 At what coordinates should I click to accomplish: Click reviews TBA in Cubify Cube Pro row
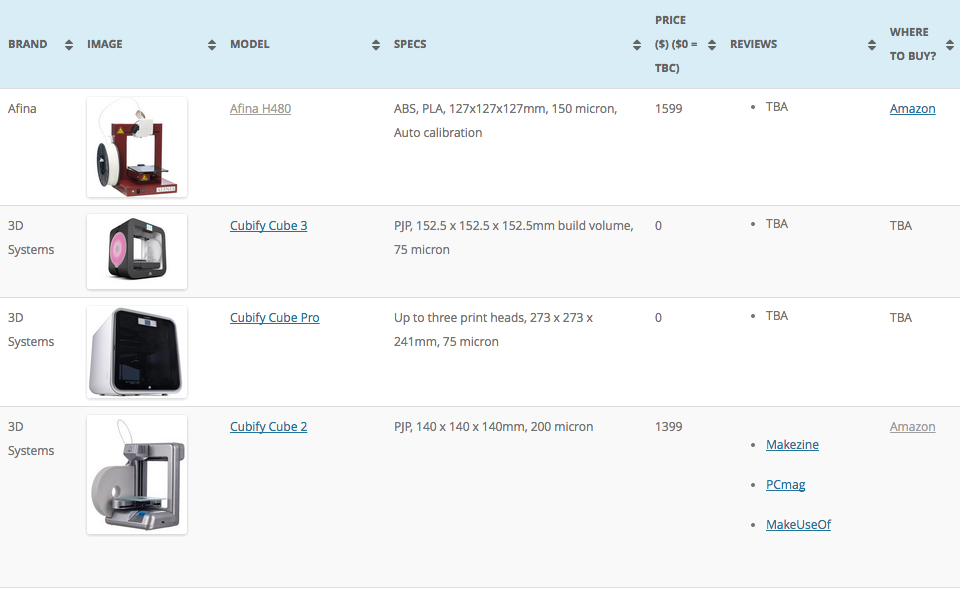coord(777,316)
